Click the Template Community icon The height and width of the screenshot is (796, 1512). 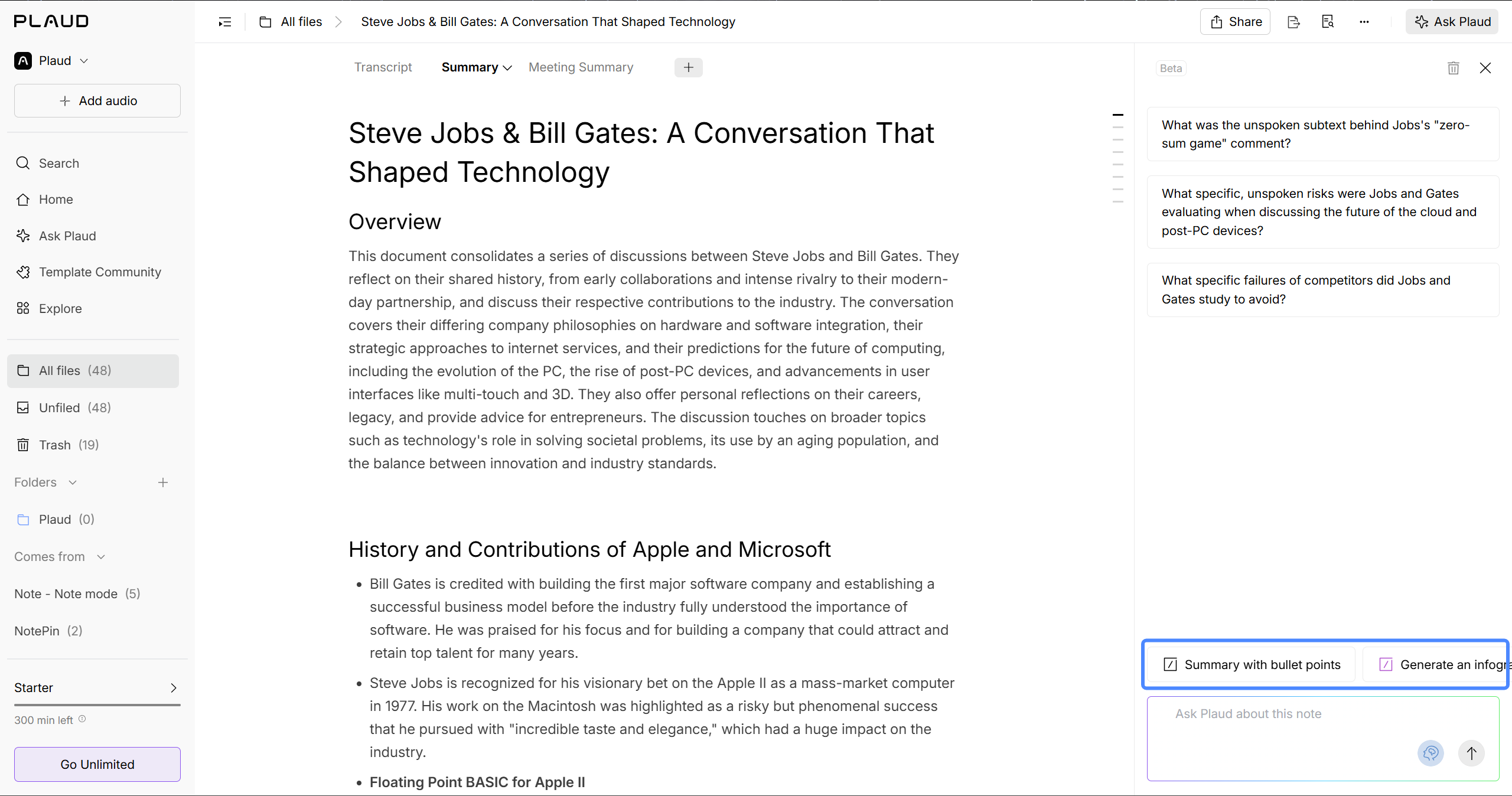click(23, 272)
